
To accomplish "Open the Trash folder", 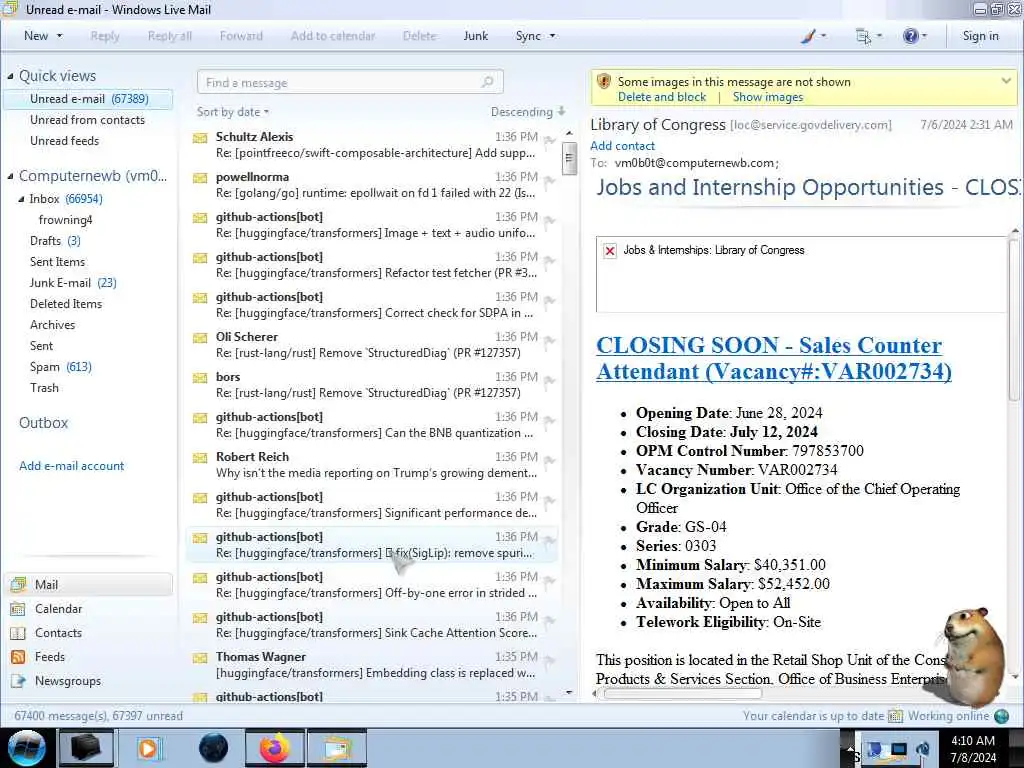I will [44, 387].
